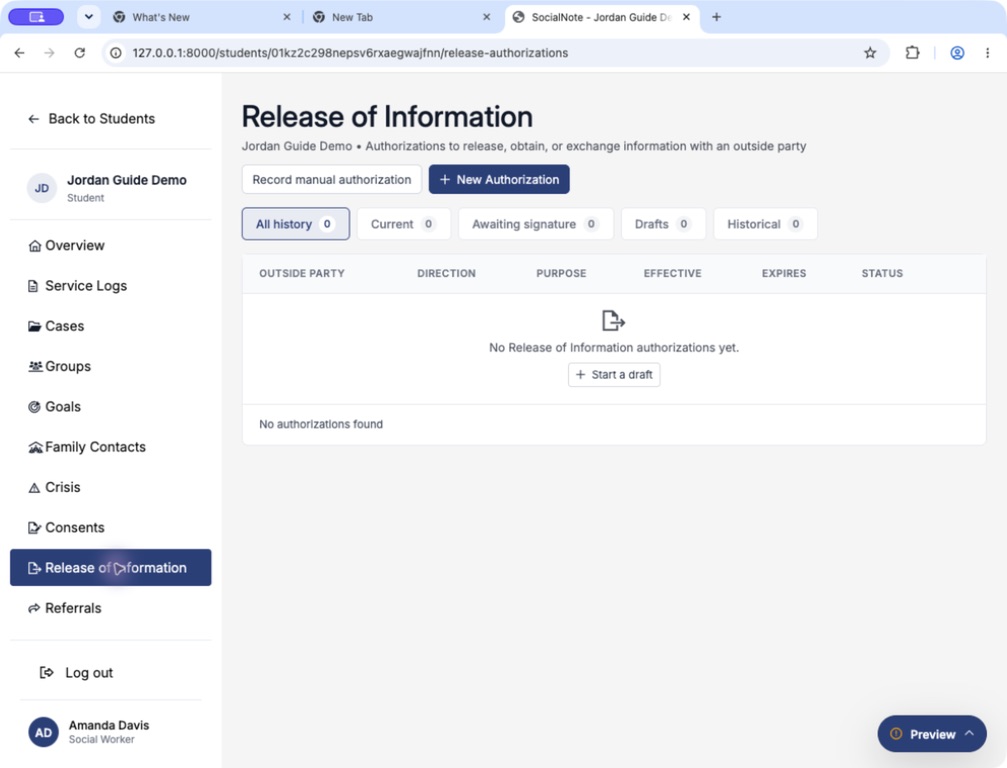1007x768 pixels.
Task: Open Referrals in the sidebar
Action: 110,608
